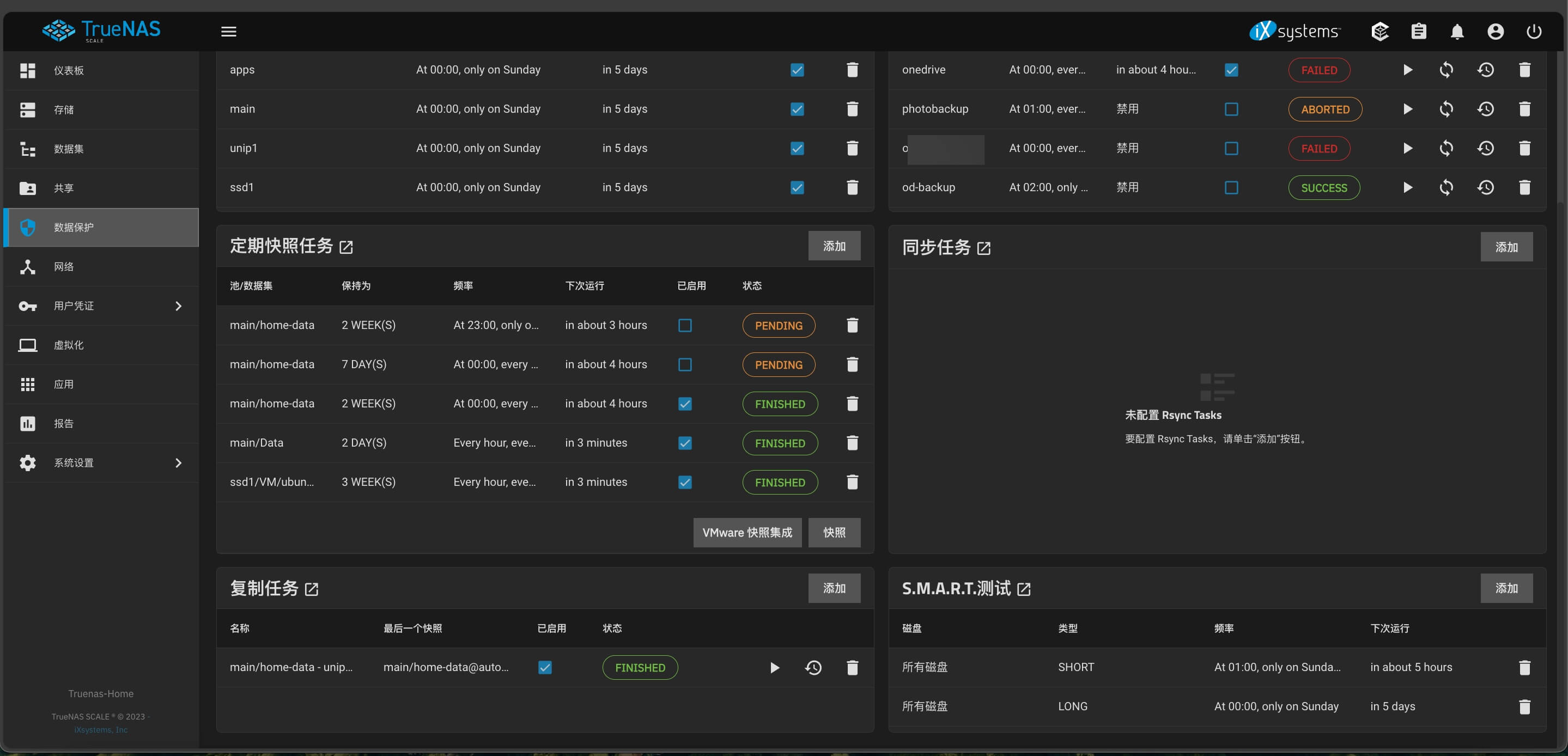Image resolution: width=1568 pixels, height=756 pixels.
Task: Enable the 7 DAY(S) snapshot task
Action: [685, 364]
